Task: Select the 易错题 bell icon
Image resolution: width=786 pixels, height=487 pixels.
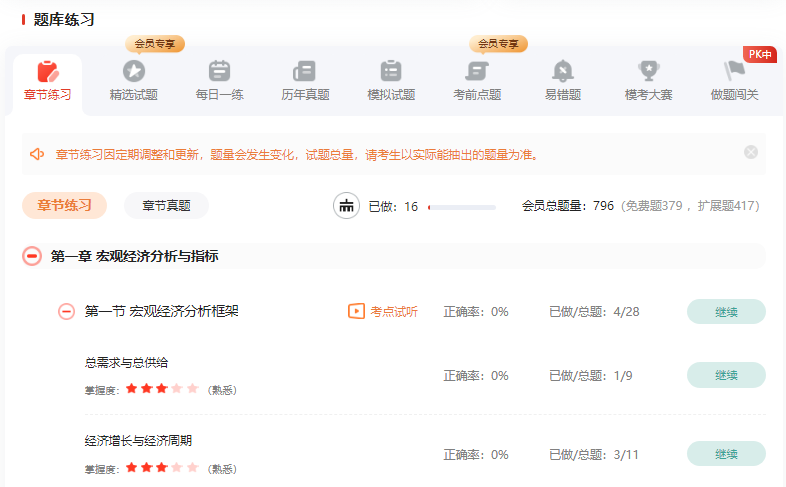Action: (563, 72)
